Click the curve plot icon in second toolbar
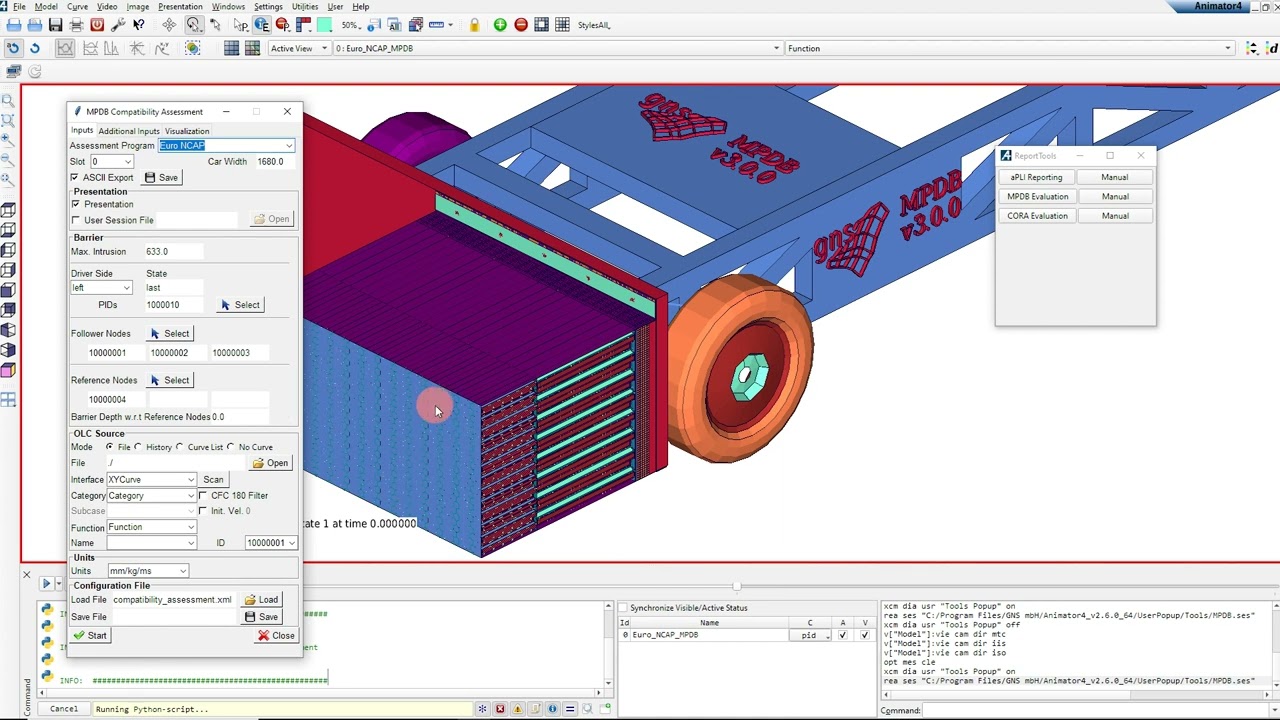Screen dimensions: 1280x720 (65, 48)
